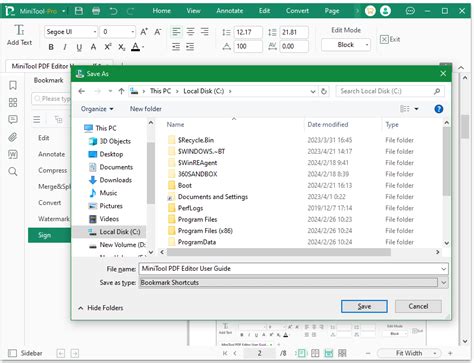Open the Edit tab
Screen dimensions: 474x363
(x=264, y=11)
